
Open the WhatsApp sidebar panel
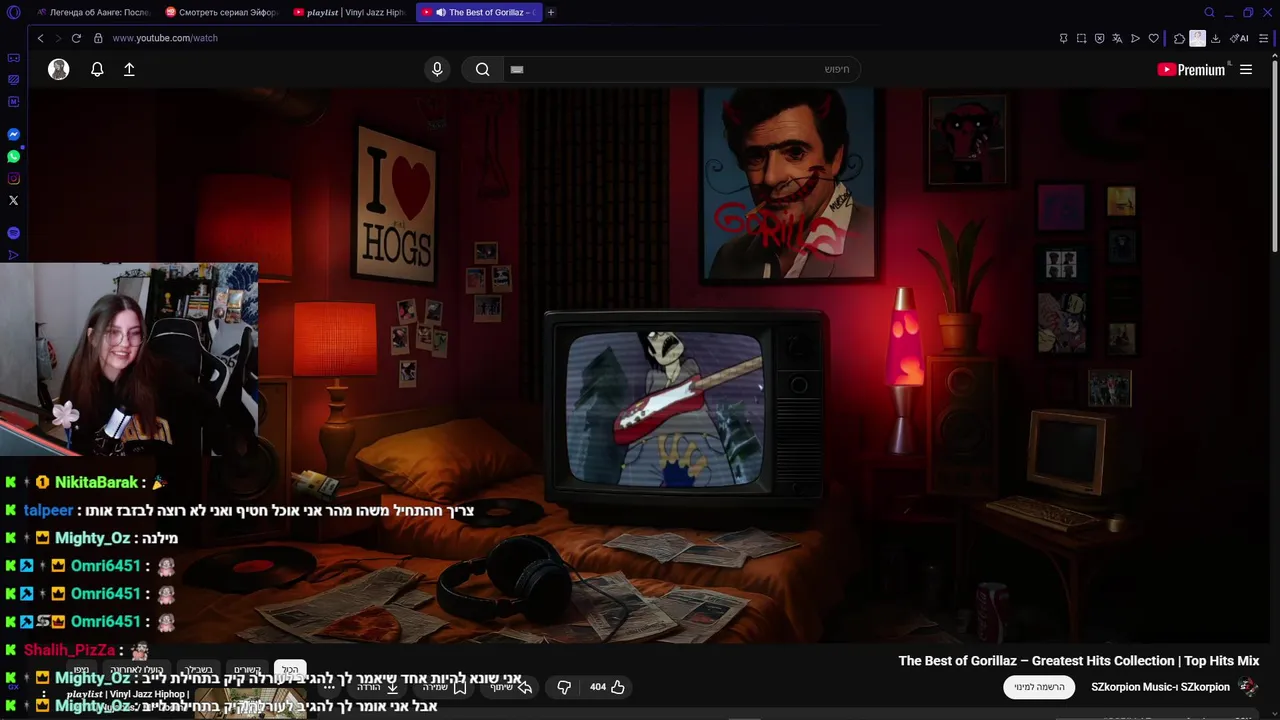(13, 156)
